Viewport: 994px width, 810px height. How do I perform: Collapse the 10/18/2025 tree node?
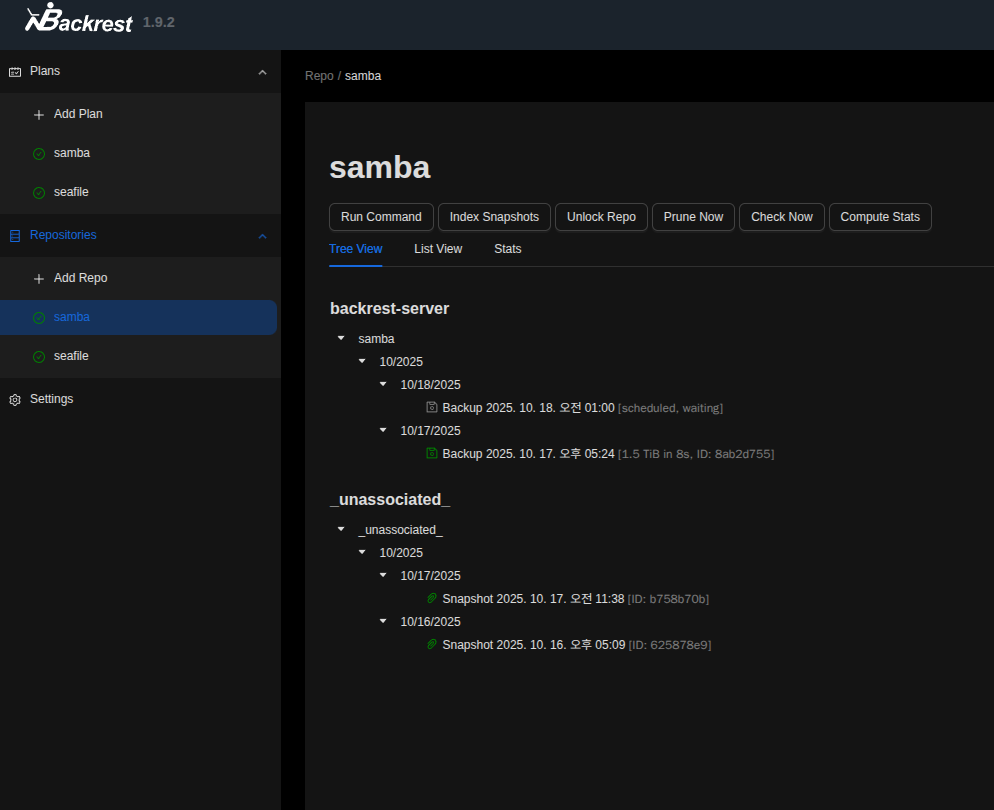tap(383, 385)
